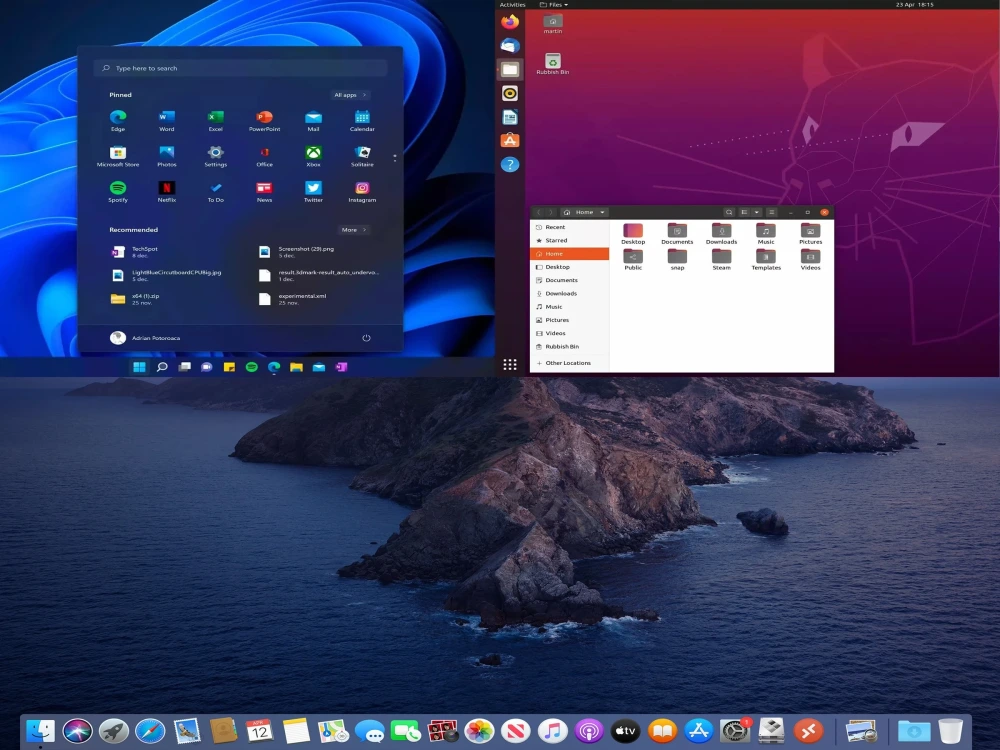The width and height of the screenshot is (1000, 750).
Task: Select Rubbish Bin in Files sidebar
Action: [570, 346]
